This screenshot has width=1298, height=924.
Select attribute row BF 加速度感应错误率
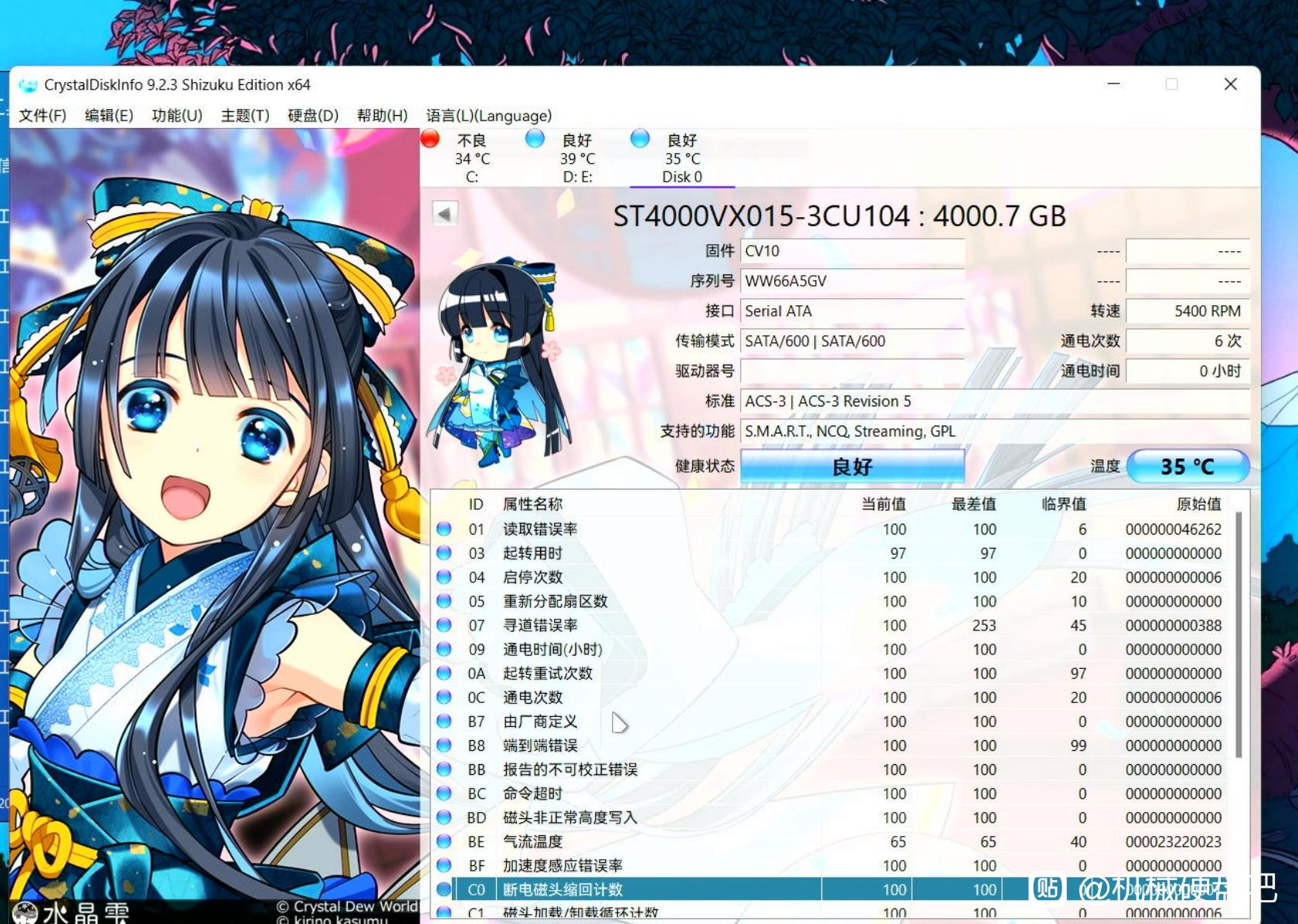coord(832,865)
